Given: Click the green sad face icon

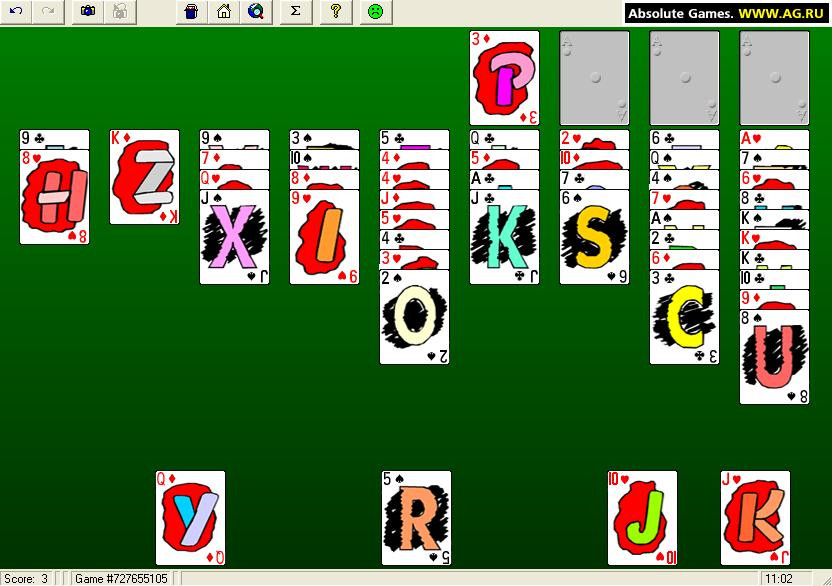Looking at the screenshot, I should (x=376, y=12).
